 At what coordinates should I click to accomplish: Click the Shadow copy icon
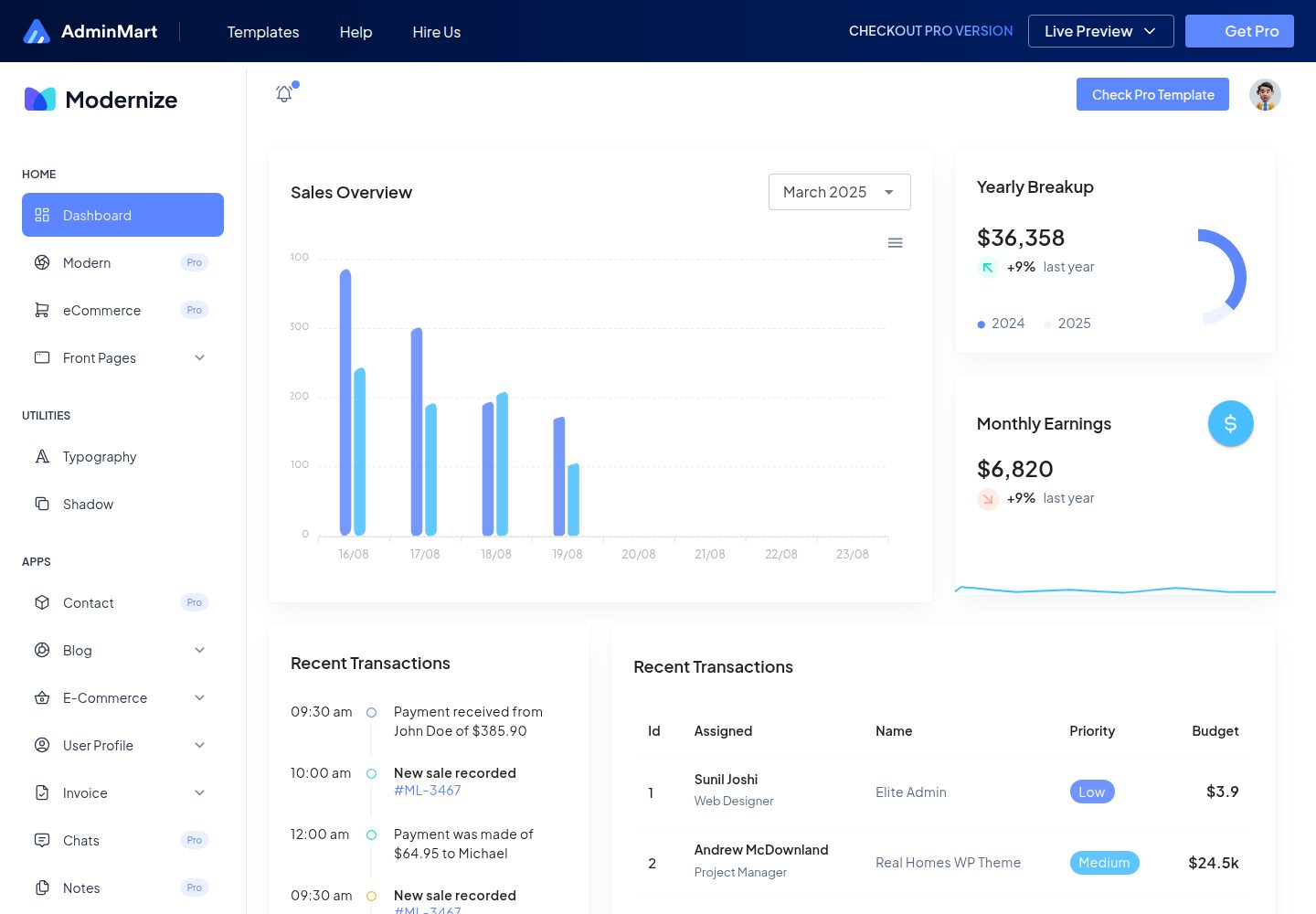click(x=42, y=504)
